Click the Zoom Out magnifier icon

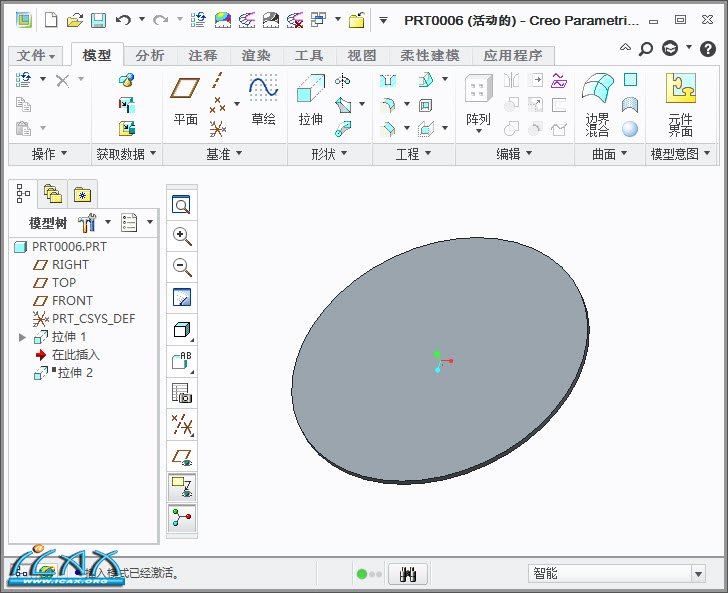click(182, 267)
